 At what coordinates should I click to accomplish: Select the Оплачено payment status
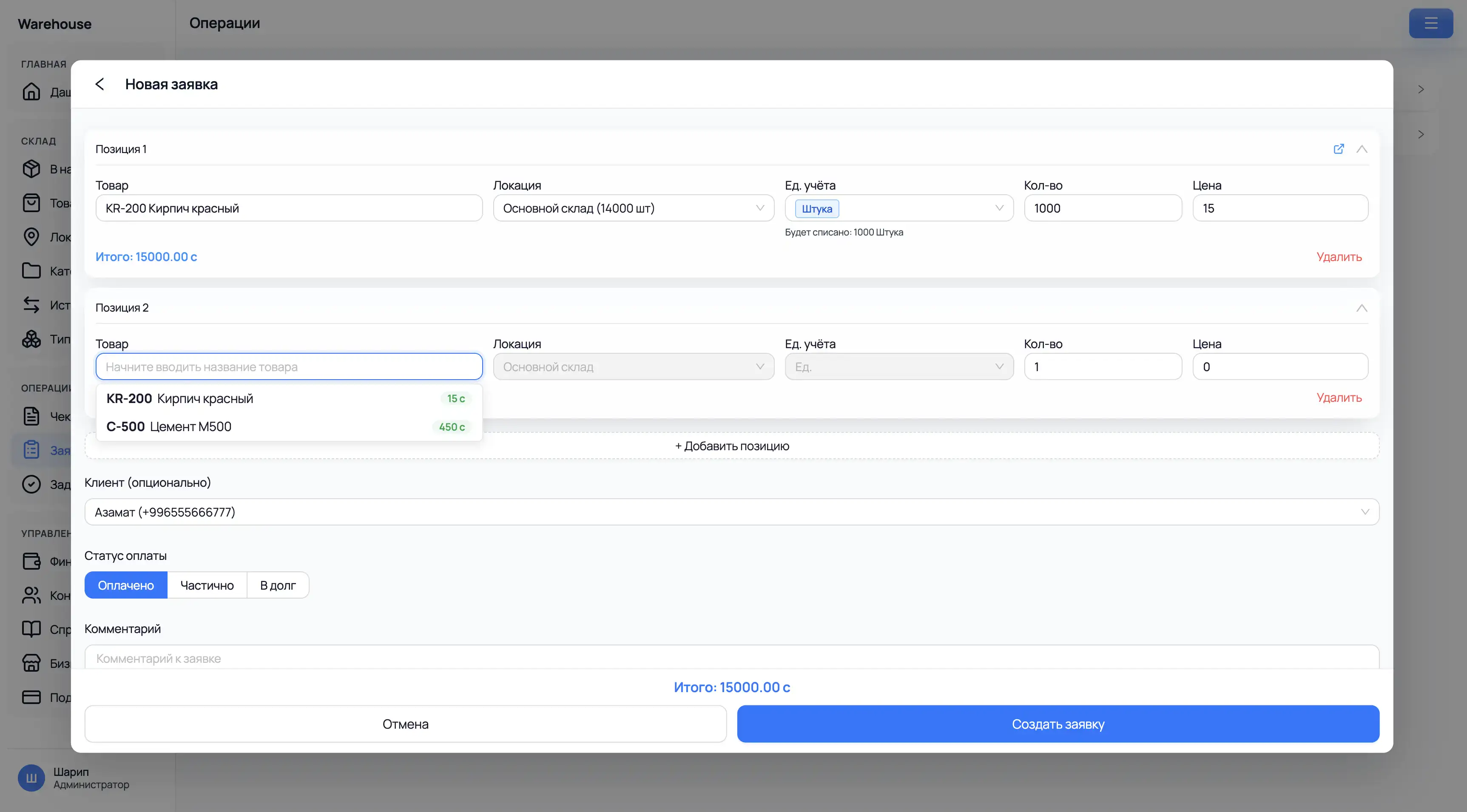click(126, 585)
